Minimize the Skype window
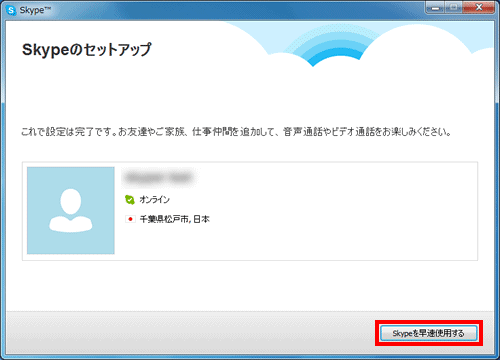The height and width of the screenshot is (360, 500). [435, 8]
